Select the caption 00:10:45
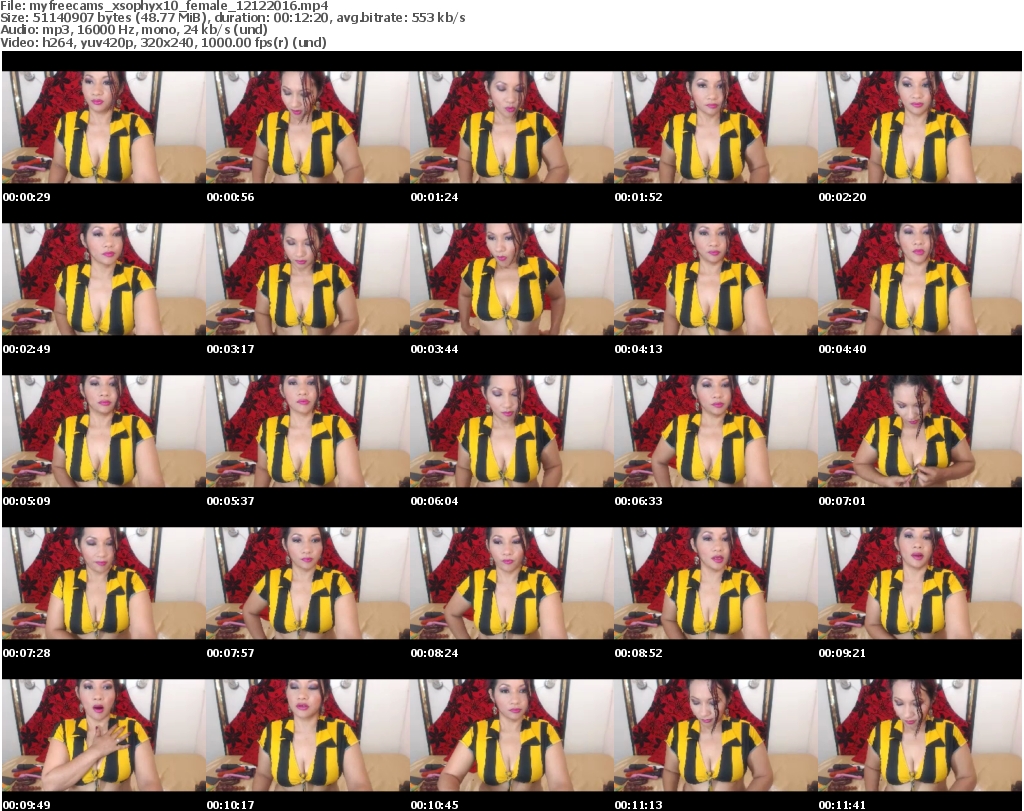This screenshot has width=1024, height=811. point(434,805)
